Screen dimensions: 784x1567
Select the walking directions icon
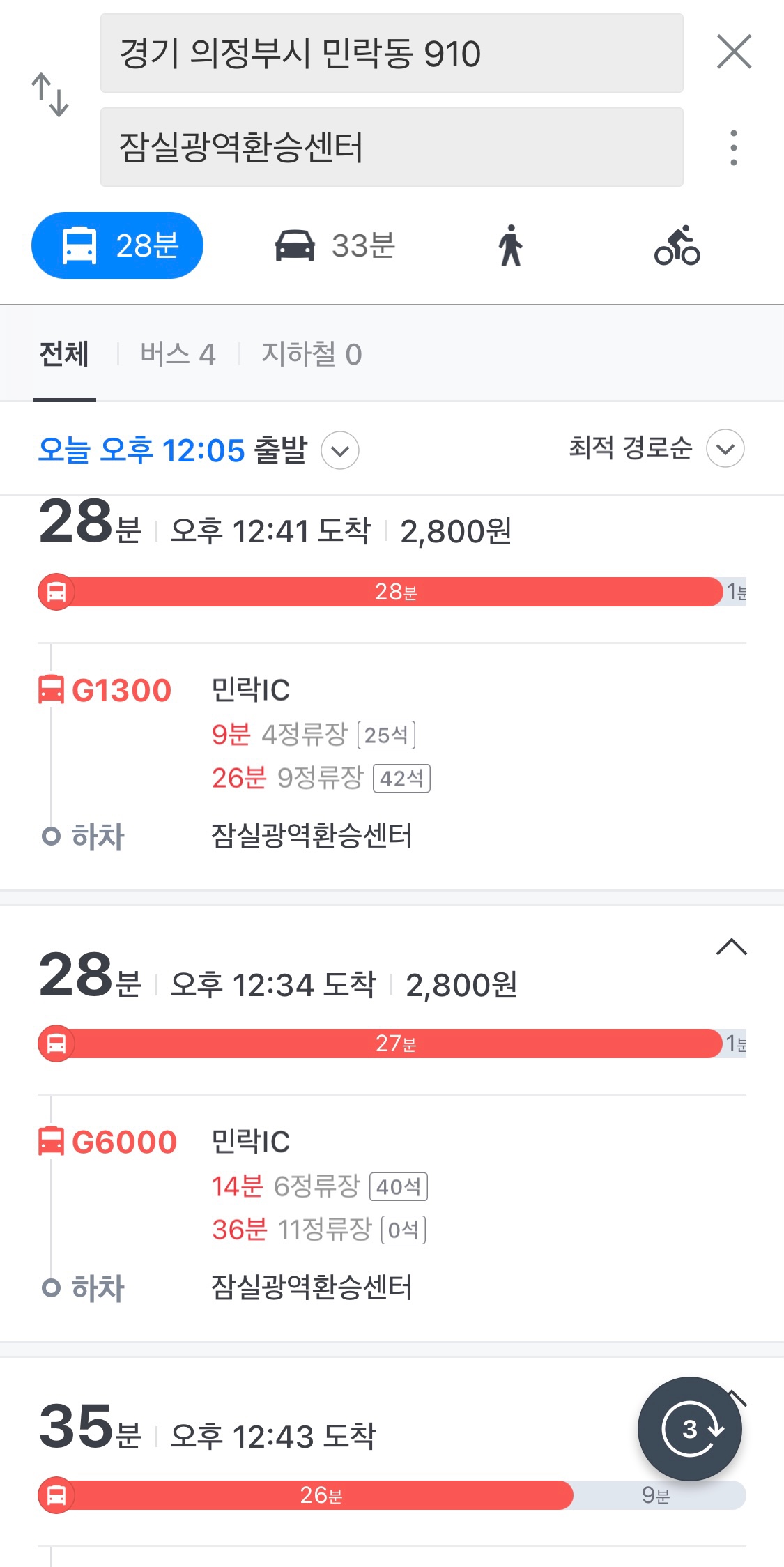(511, 246)
